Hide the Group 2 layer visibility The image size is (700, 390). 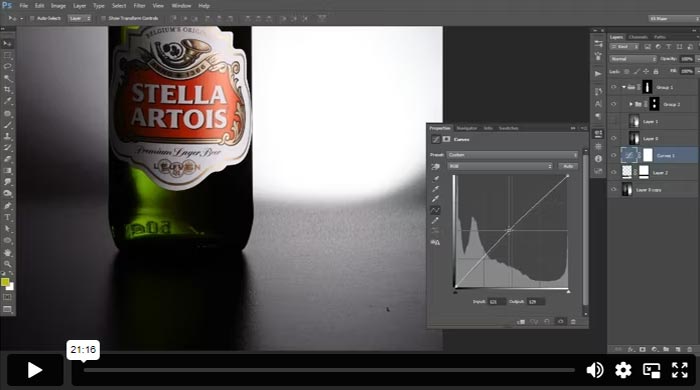pyautogui.click(x=613, y=104)
